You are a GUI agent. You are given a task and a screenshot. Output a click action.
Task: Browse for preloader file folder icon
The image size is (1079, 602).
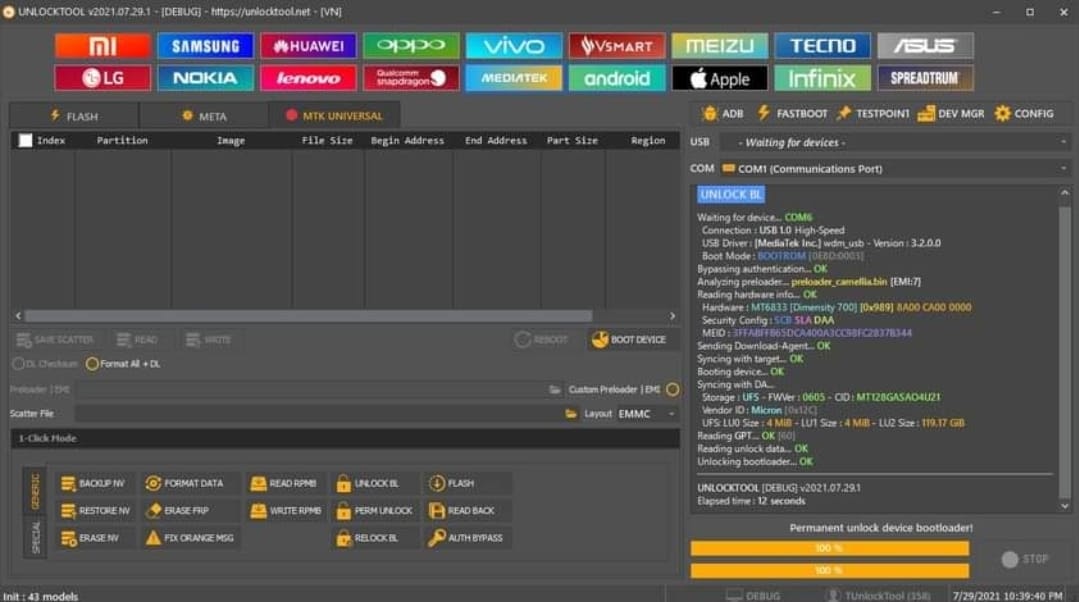click(555, 389)
